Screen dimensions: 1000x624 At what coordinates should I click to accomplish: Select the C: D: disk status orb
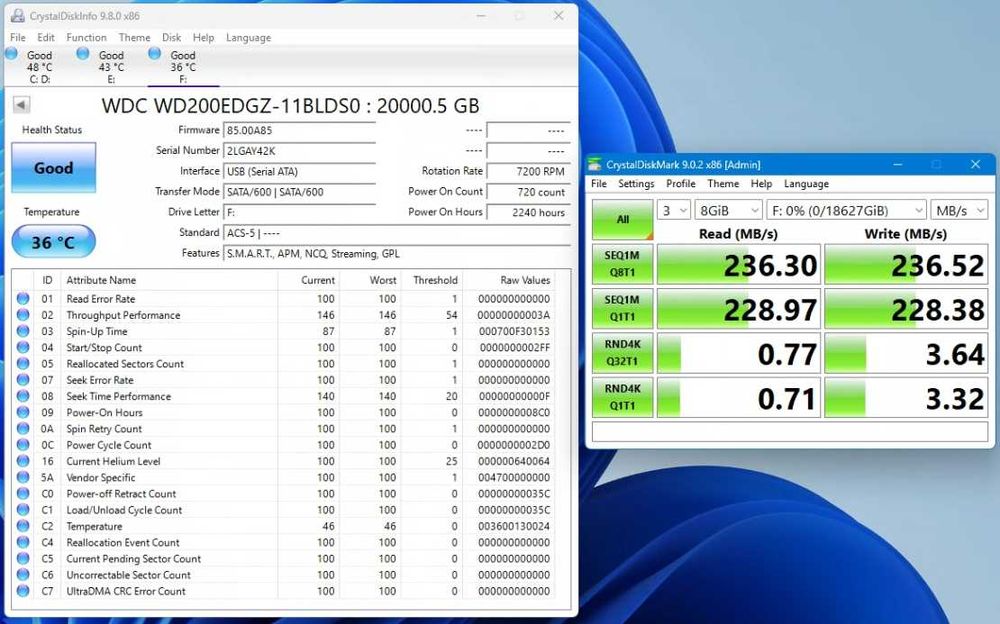pos(11,54)
